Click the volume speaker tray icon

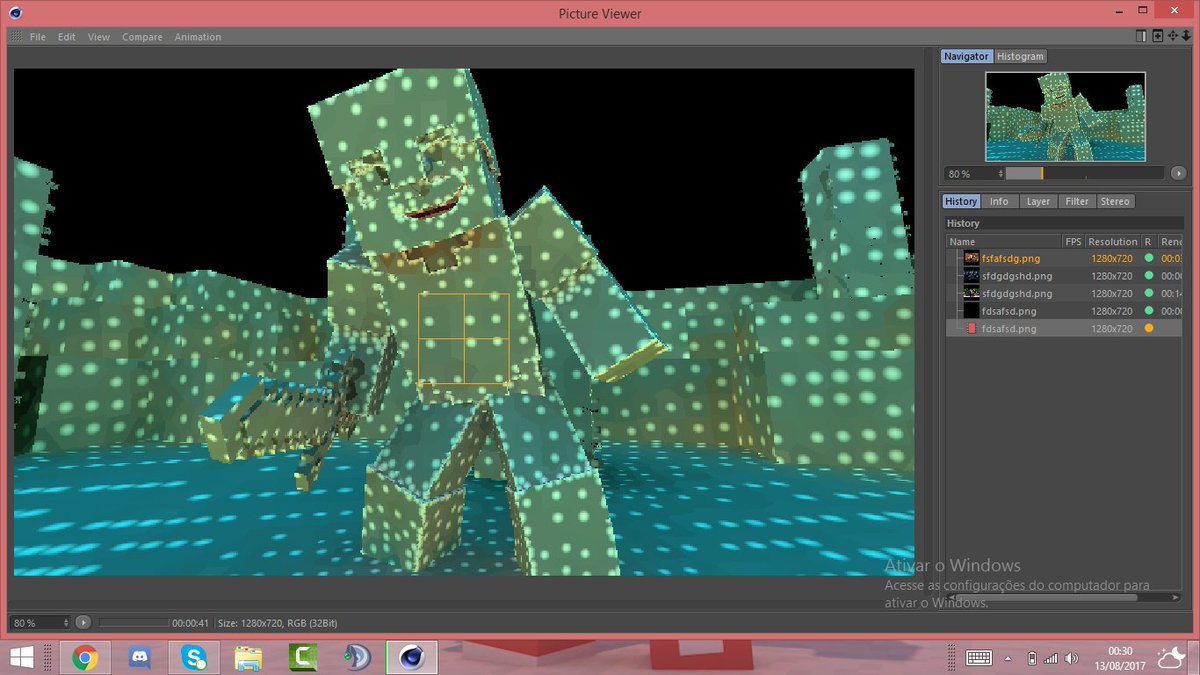click(1072, 658)
